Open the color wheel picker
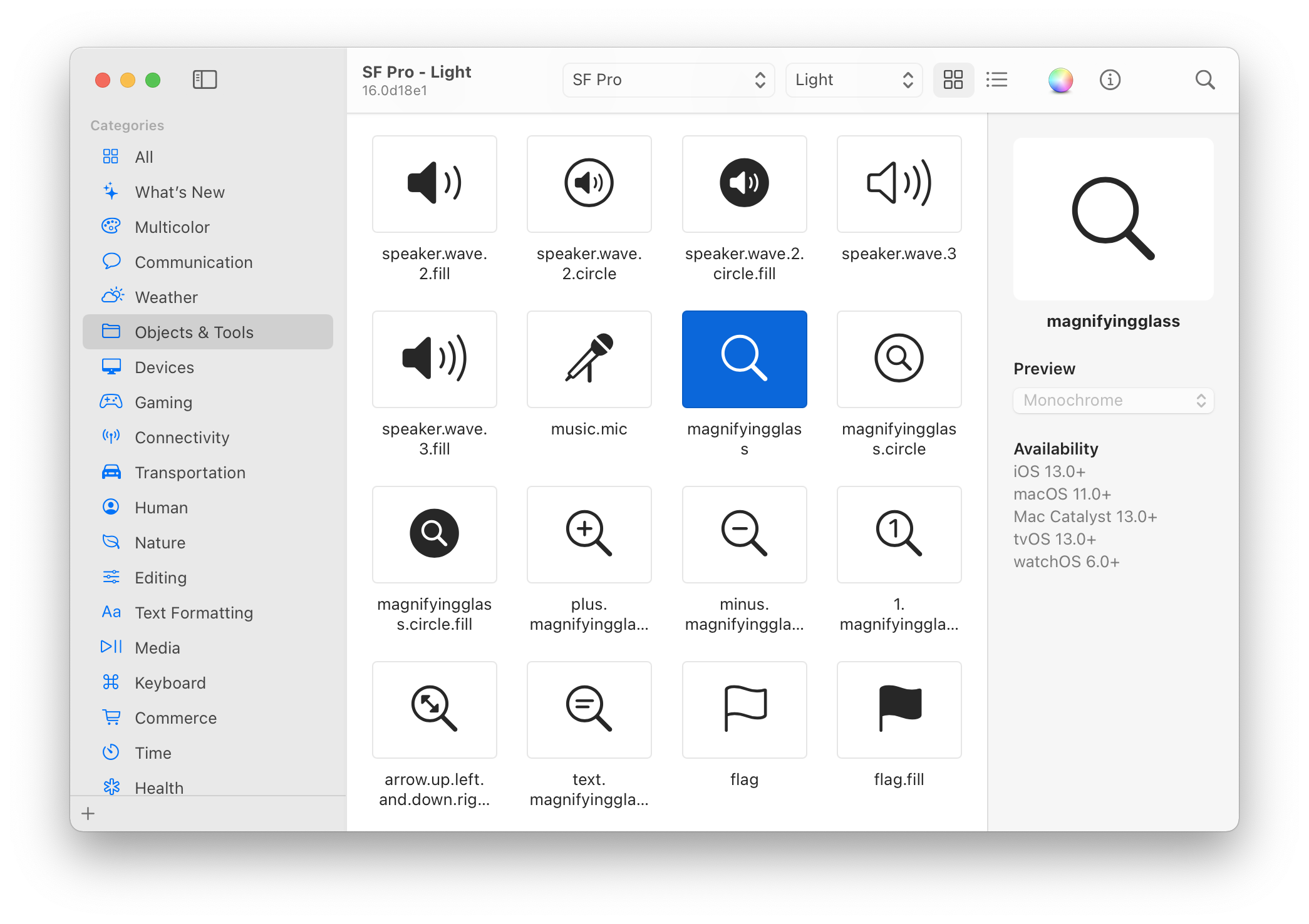The image size is (1309, 924). pyautogui.click(x=1060, y=80)
